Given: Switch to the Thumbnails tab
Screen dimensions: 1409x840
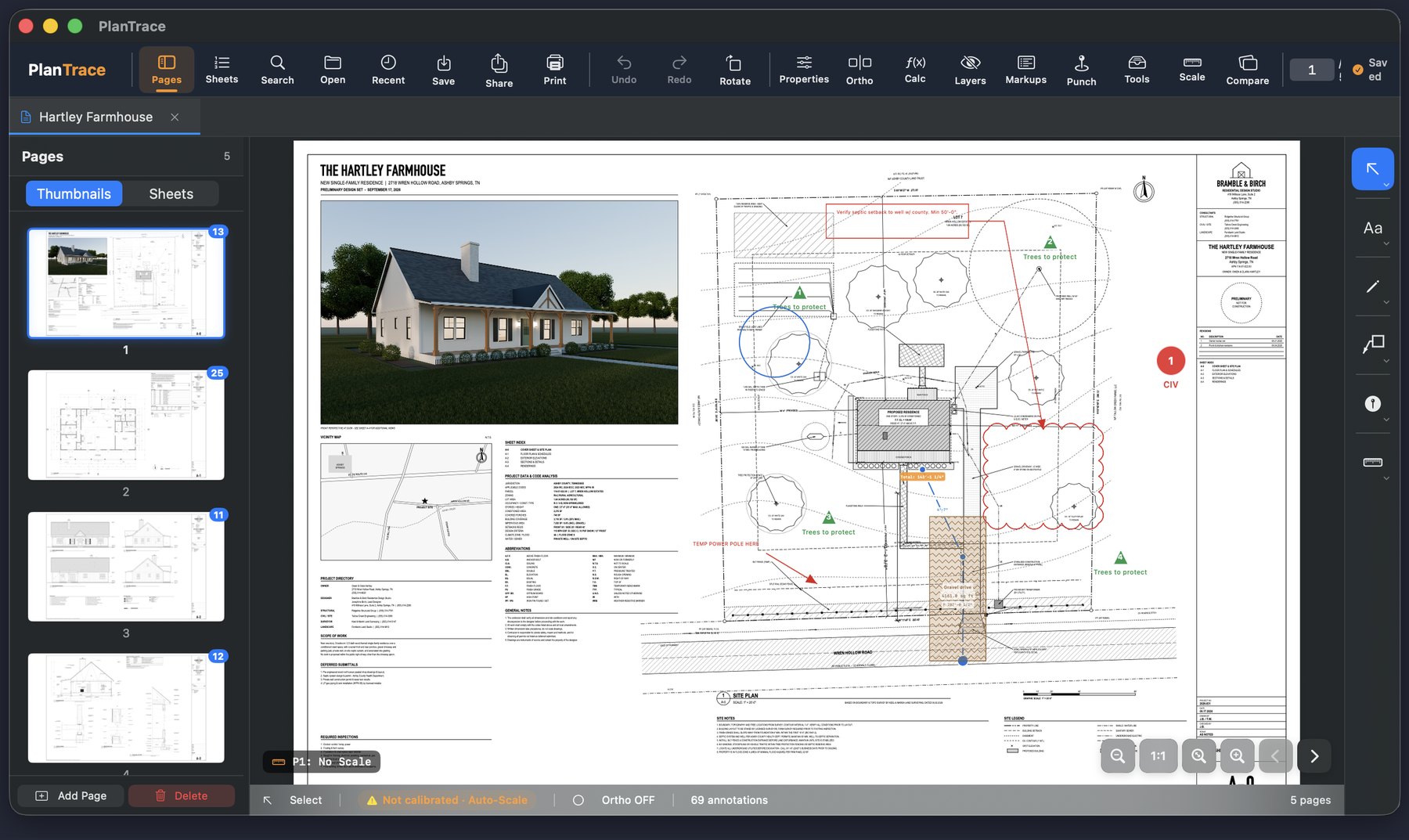Looking at the screenshot, I should 74,193.
